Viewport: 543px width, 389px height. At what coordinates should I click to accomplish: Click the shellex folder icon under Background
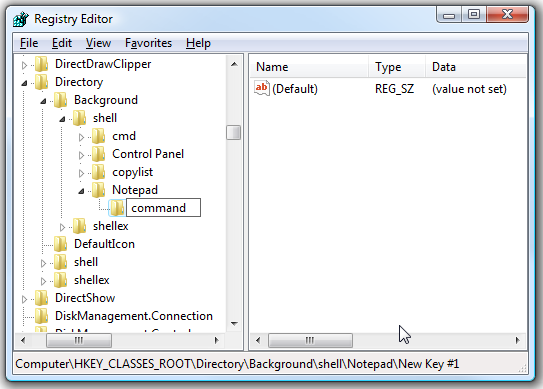[80, 226]
